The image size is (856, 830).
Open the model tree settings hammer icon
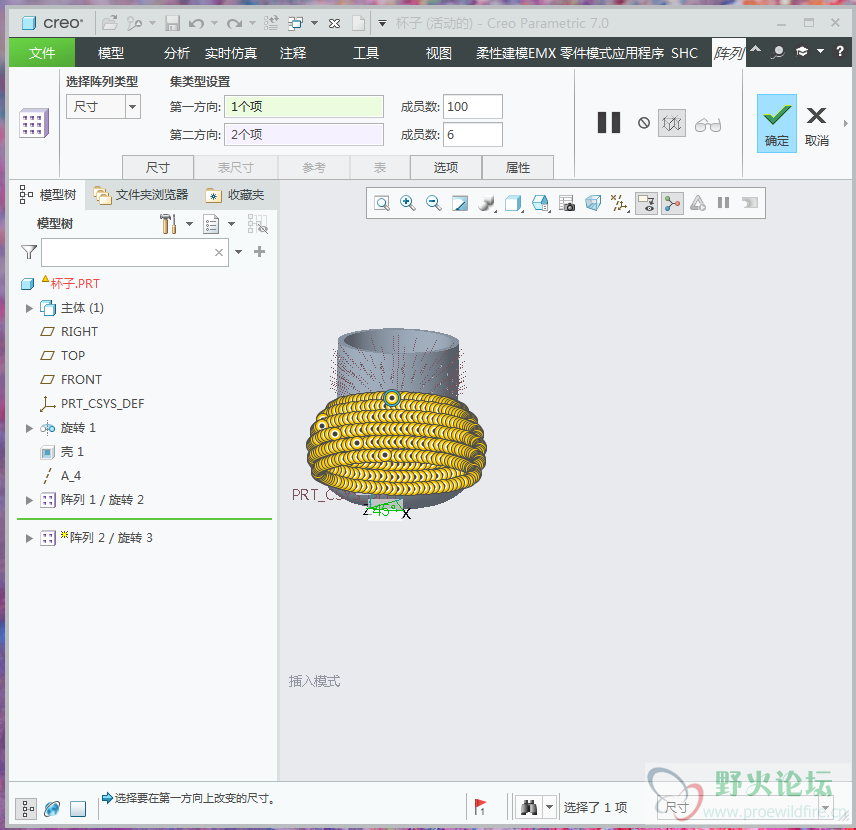click(x=168, y=224)
